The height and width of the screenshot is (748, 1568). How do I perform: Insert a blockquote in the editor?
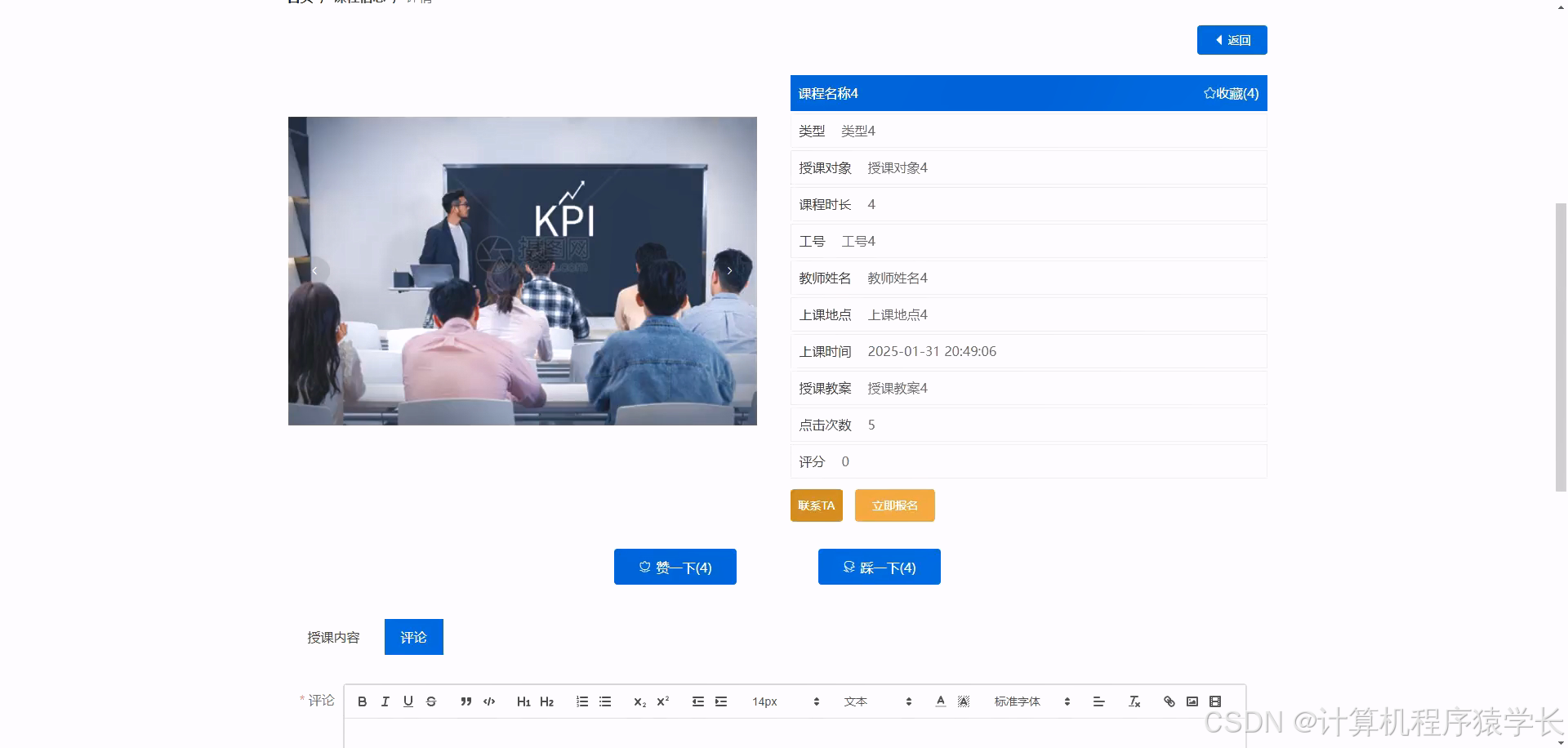465,701
